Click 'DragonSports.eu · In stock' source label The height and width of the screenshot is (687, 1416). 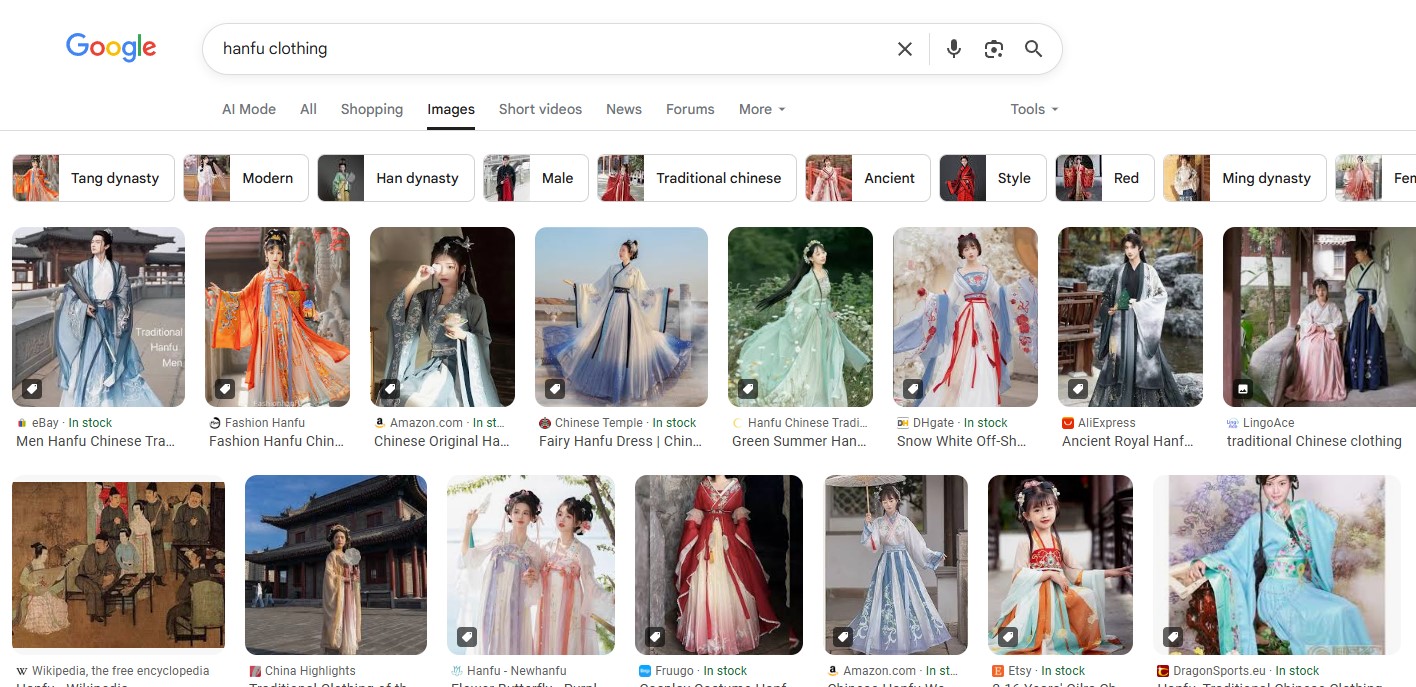(1247, 671)
